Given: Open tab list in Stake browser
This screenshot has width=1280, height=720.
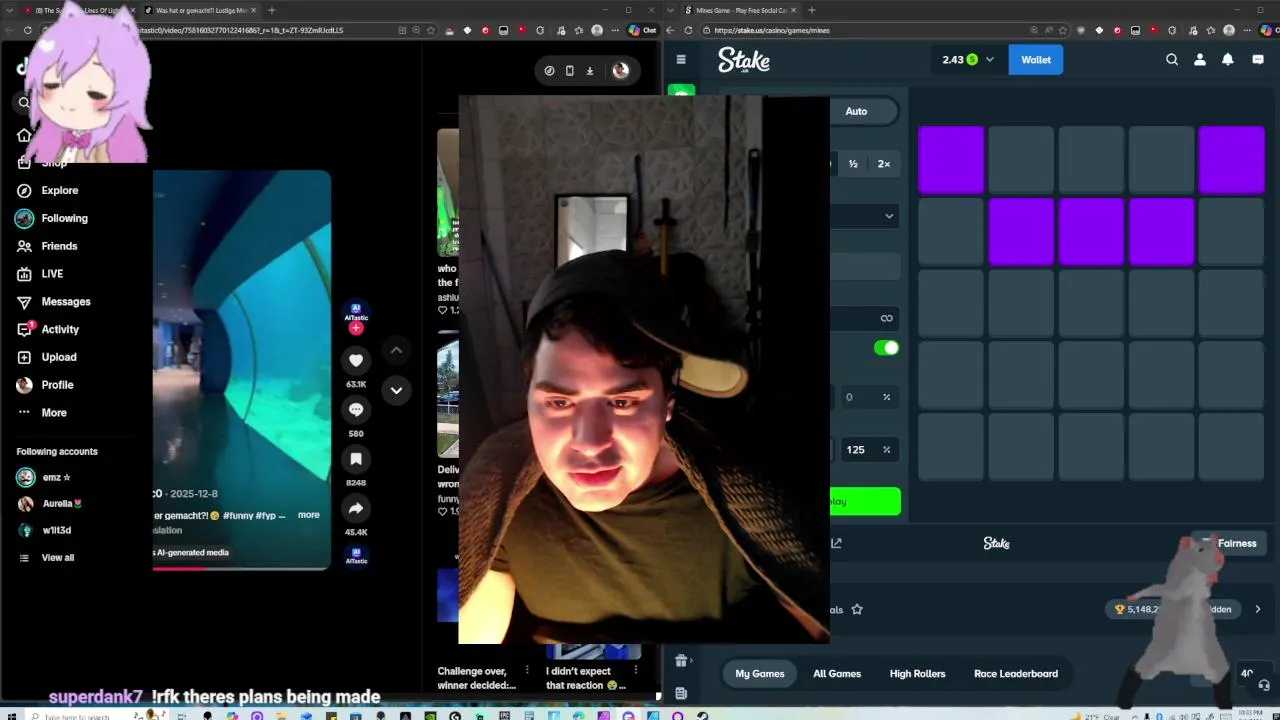Looking at the screenshot, I should [670, 10].
